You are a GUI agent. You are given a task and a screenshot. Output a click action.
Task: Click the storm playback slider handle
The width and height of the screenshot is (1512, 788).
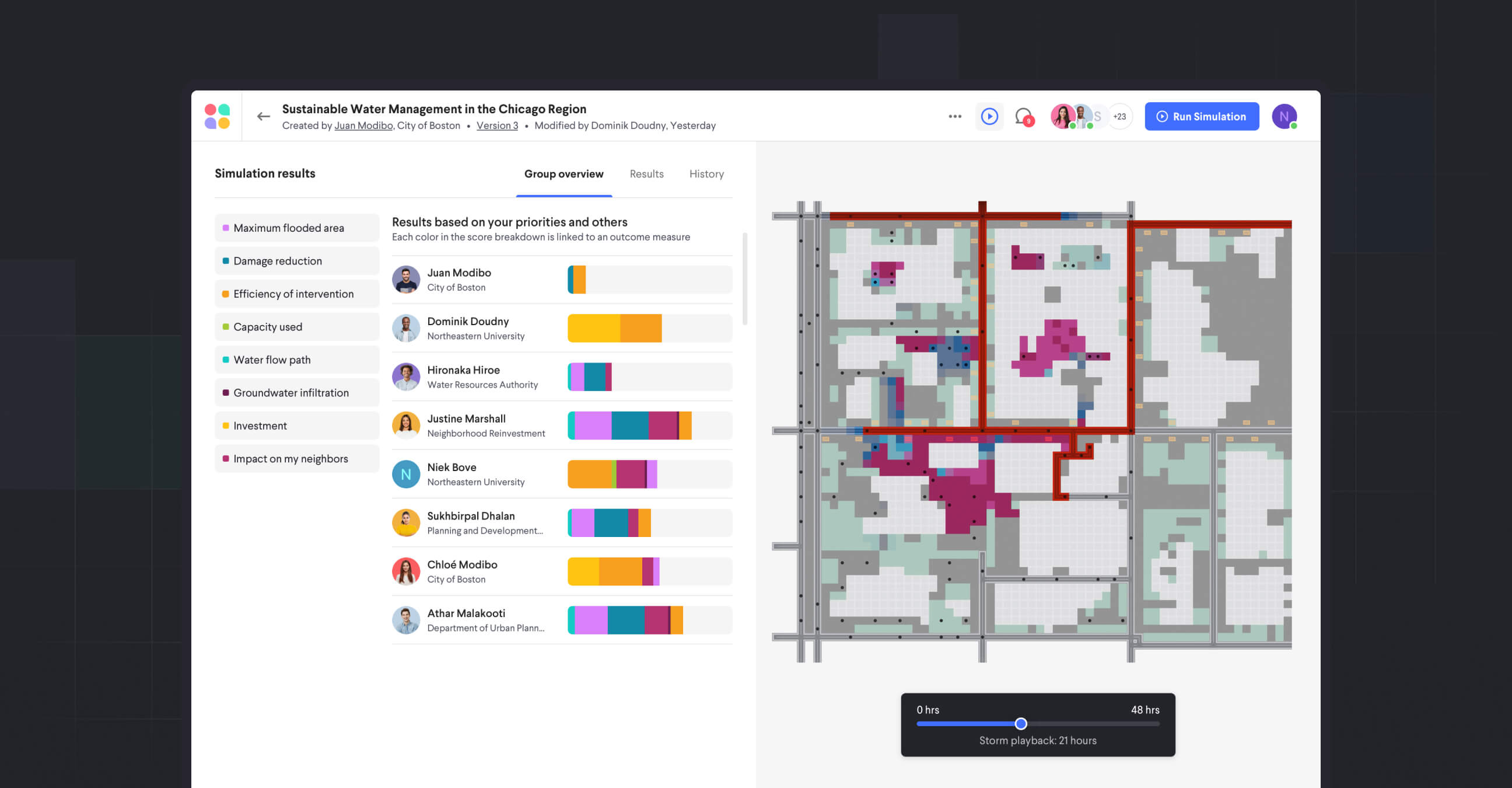pyautogui.click(x=1020, y=723)
